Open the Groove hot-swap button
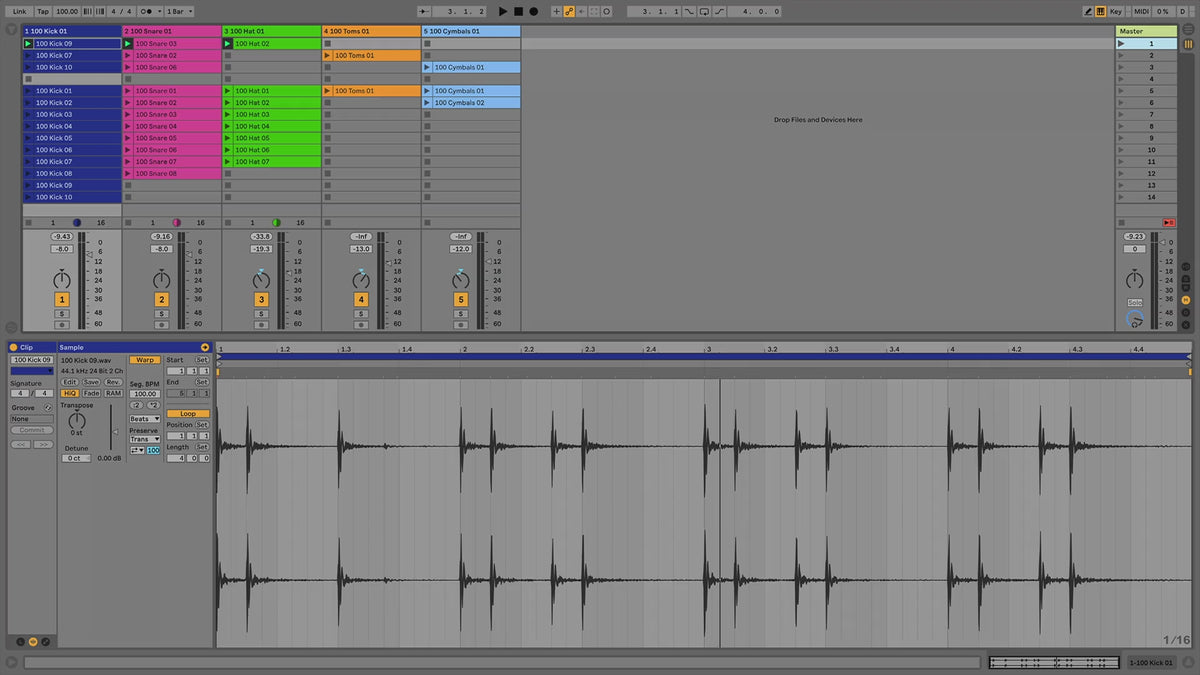This screenshot has width=1200, height=675. click(47, 408)
